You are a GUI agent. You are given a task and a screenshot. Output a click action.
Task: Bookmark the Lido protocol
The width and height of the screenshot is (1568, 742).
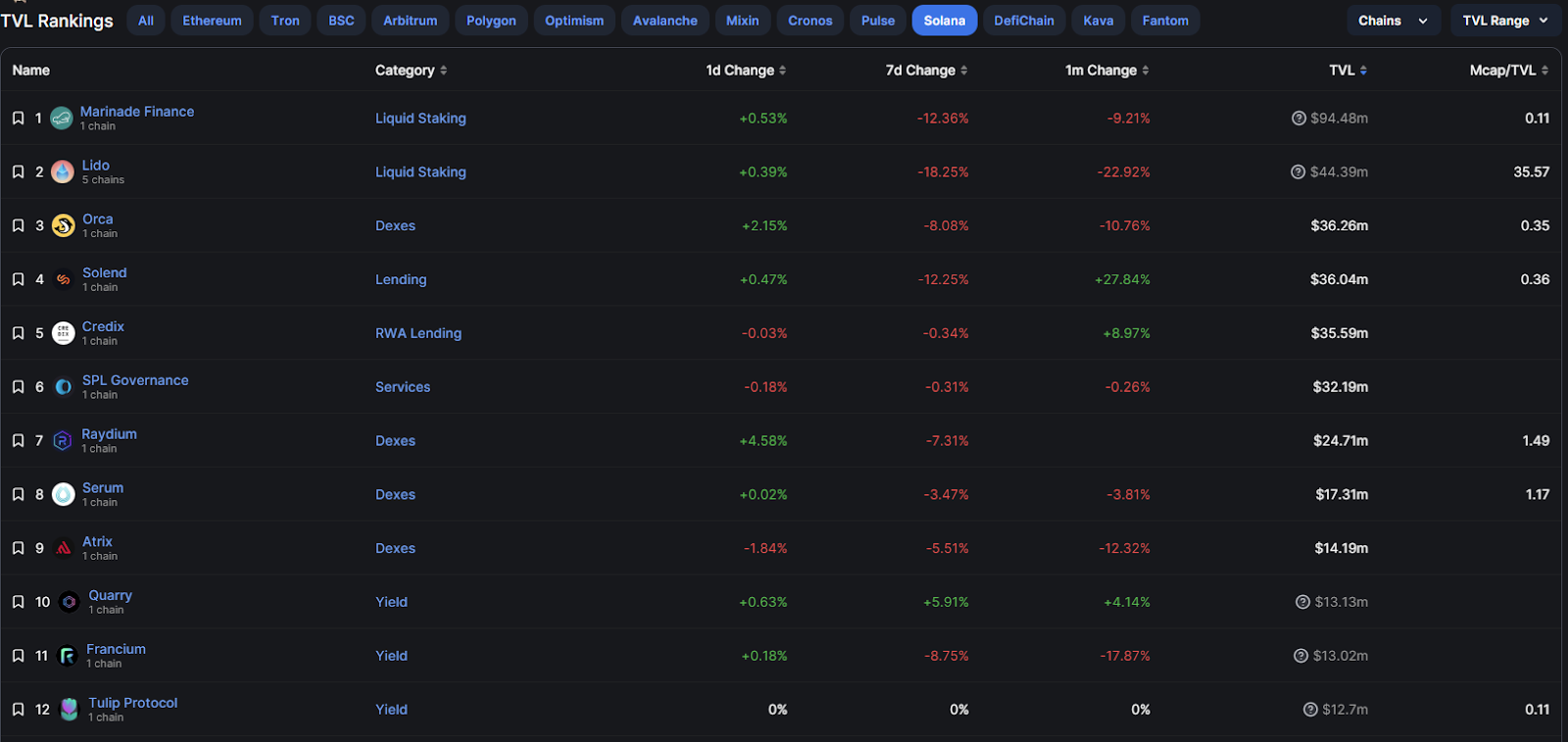click(18, 173)
